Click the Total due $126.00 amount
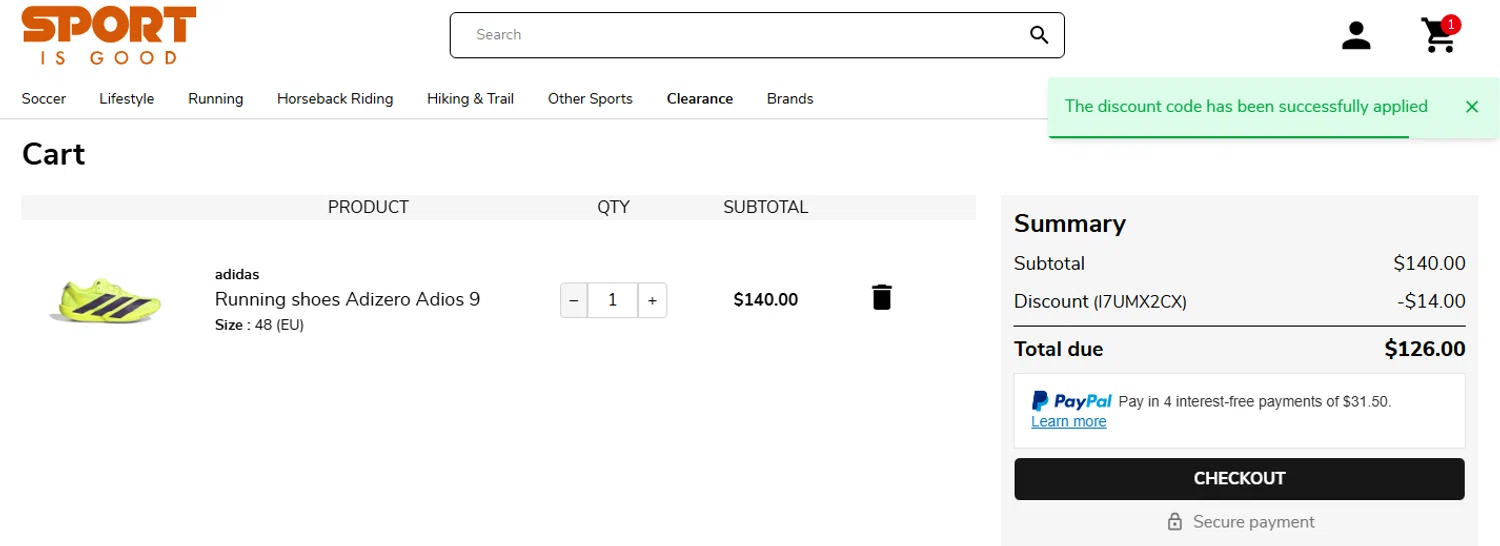 [1425, 349]
